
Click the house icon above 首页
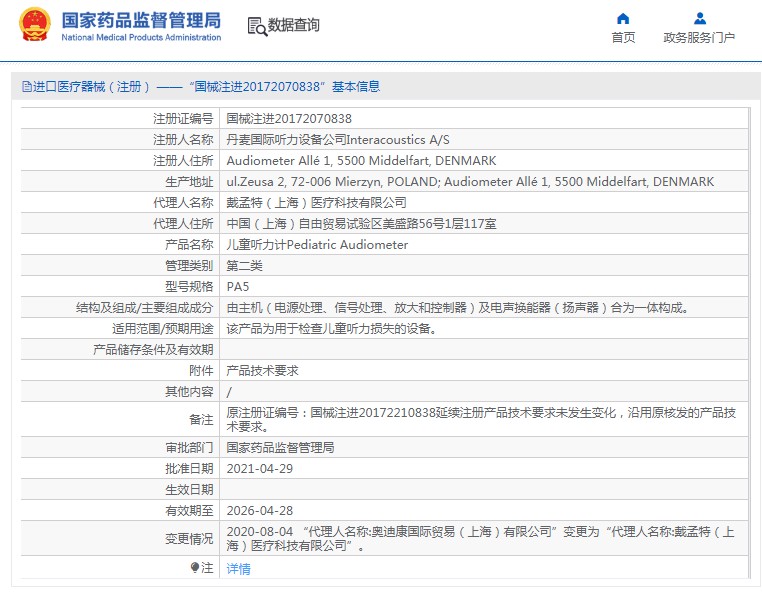(x=623, y=18)
